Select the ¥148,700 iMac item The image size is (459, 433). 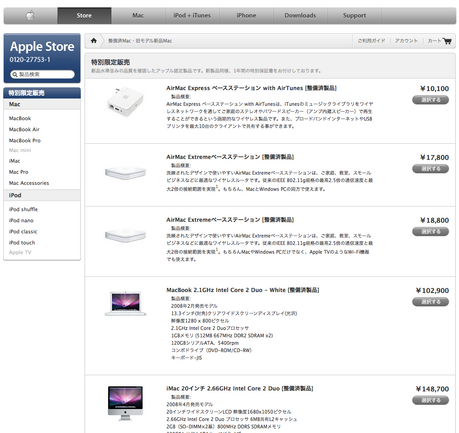[430, 400]
